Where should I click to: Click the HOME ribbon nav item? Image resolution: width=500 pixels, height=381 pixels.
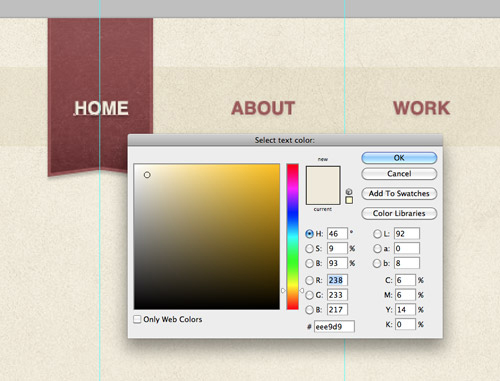101,108
